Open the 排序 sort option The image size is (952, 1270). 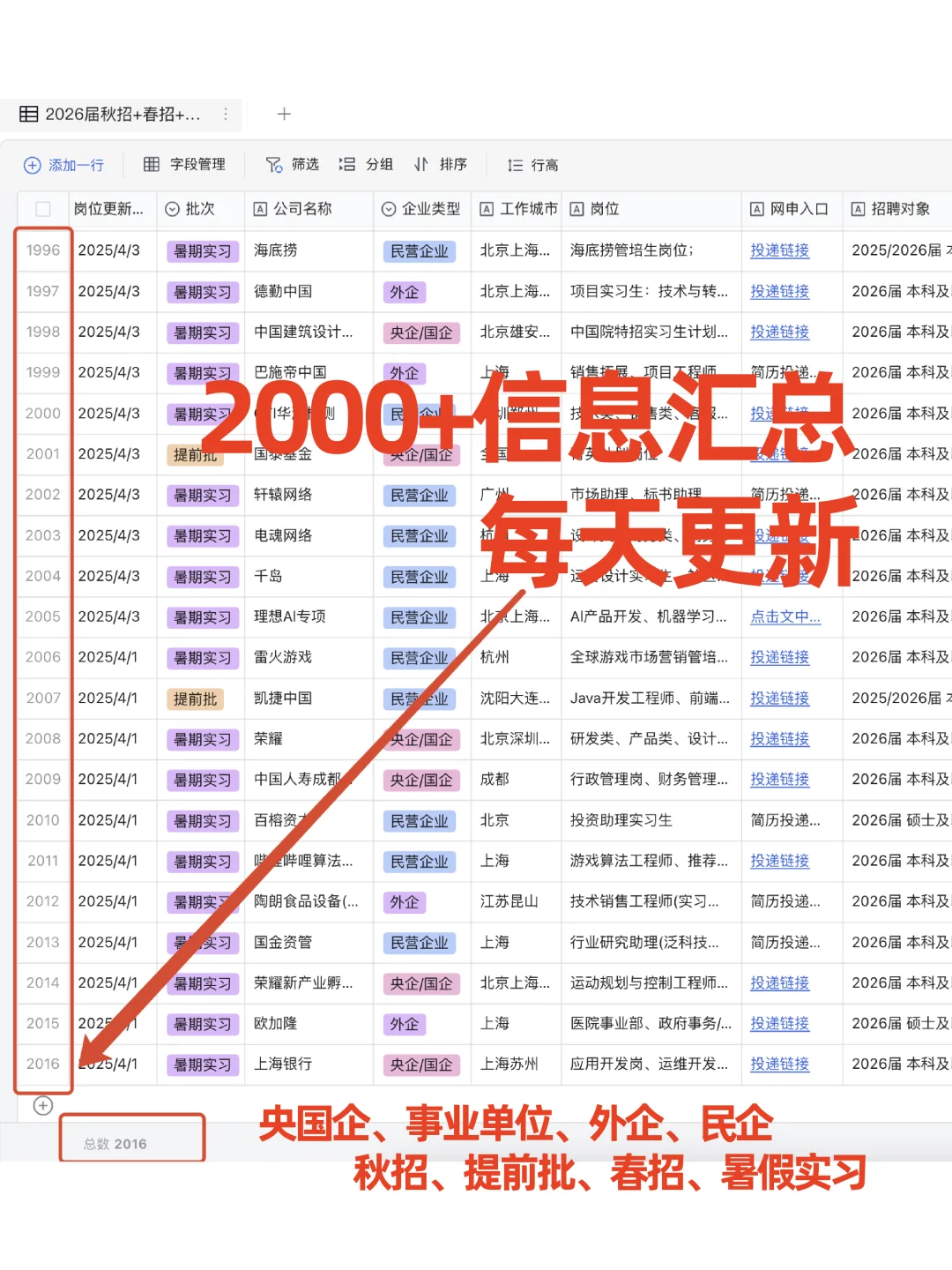440,165
